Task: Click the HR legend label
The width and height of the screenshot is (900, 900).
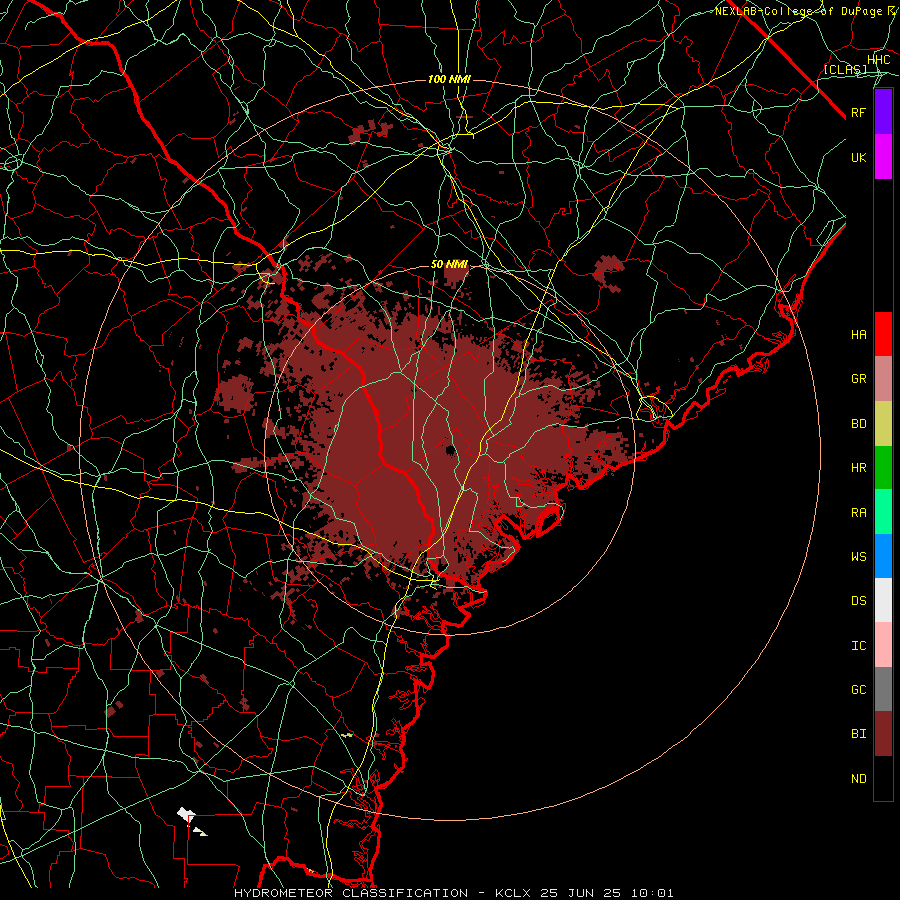Action: click(859, 468)
